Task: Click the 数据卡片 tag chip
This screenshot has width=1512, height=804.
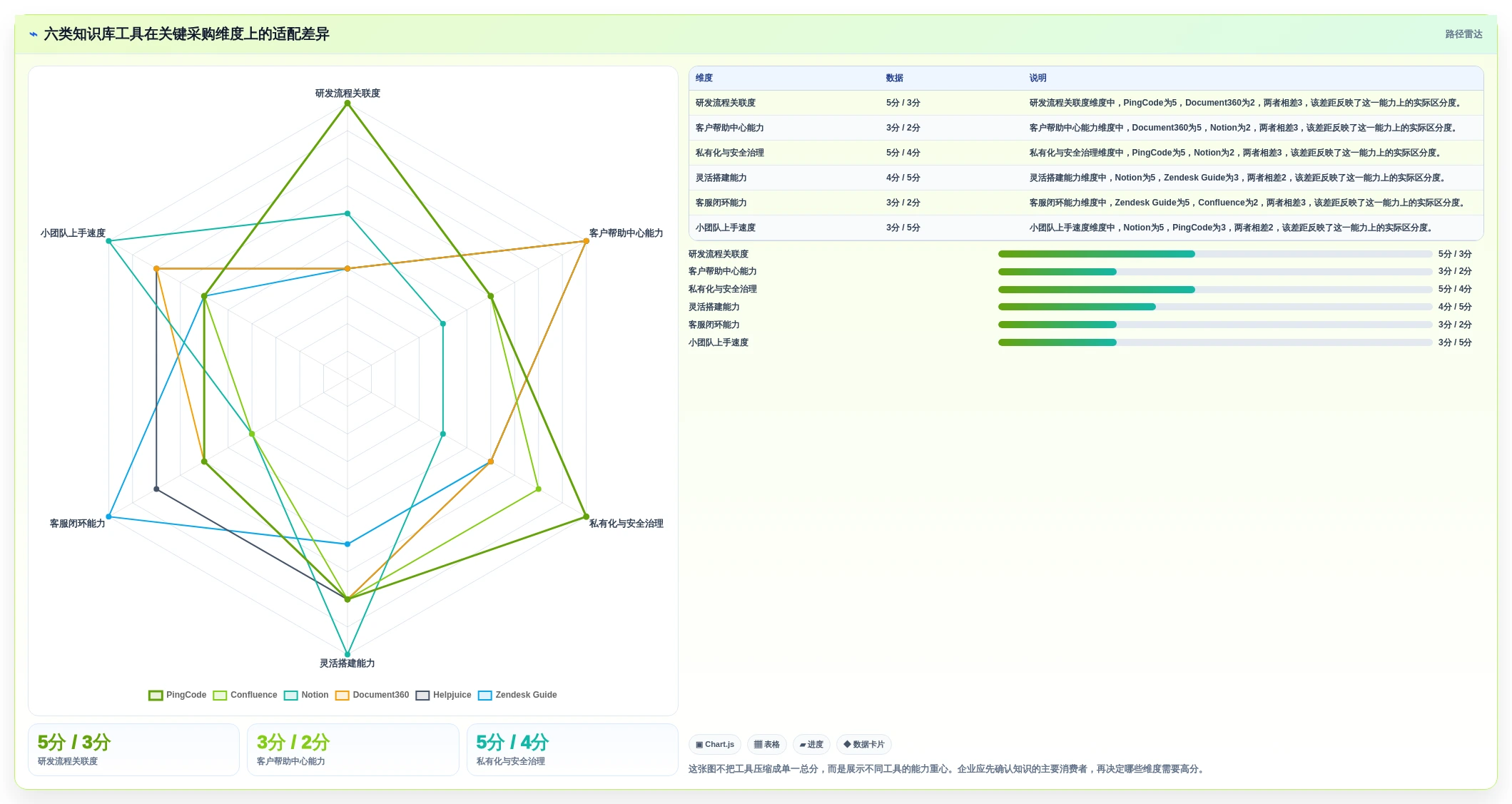Action: [x=864, y=744]
